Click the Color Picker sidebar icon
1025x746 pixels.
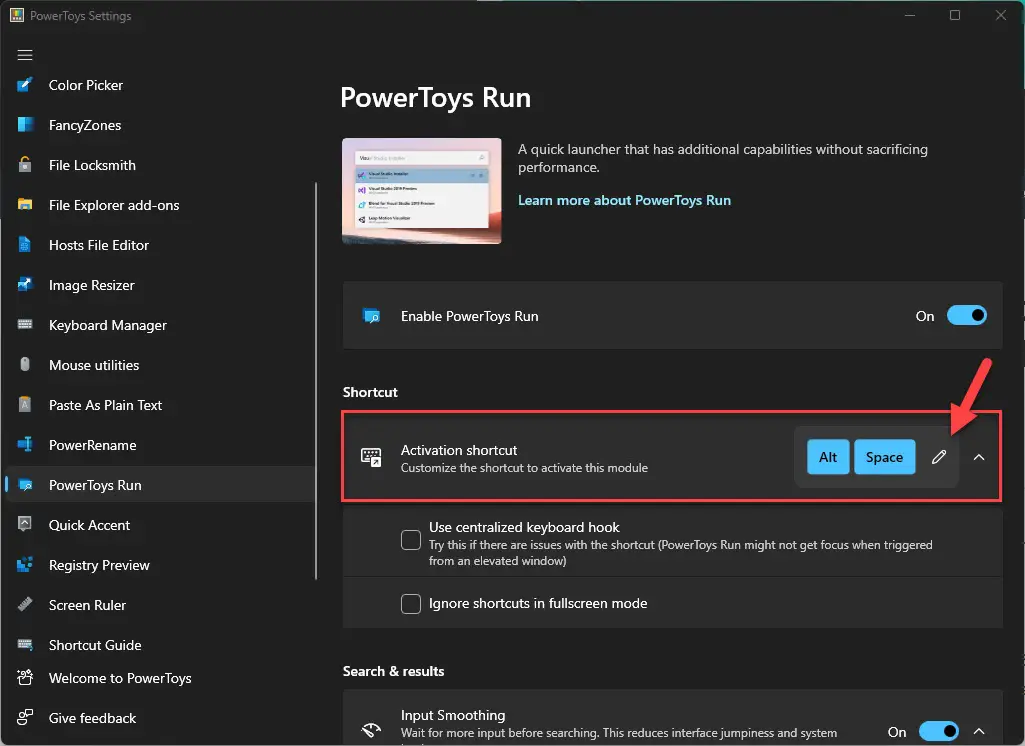pos(25,85)
